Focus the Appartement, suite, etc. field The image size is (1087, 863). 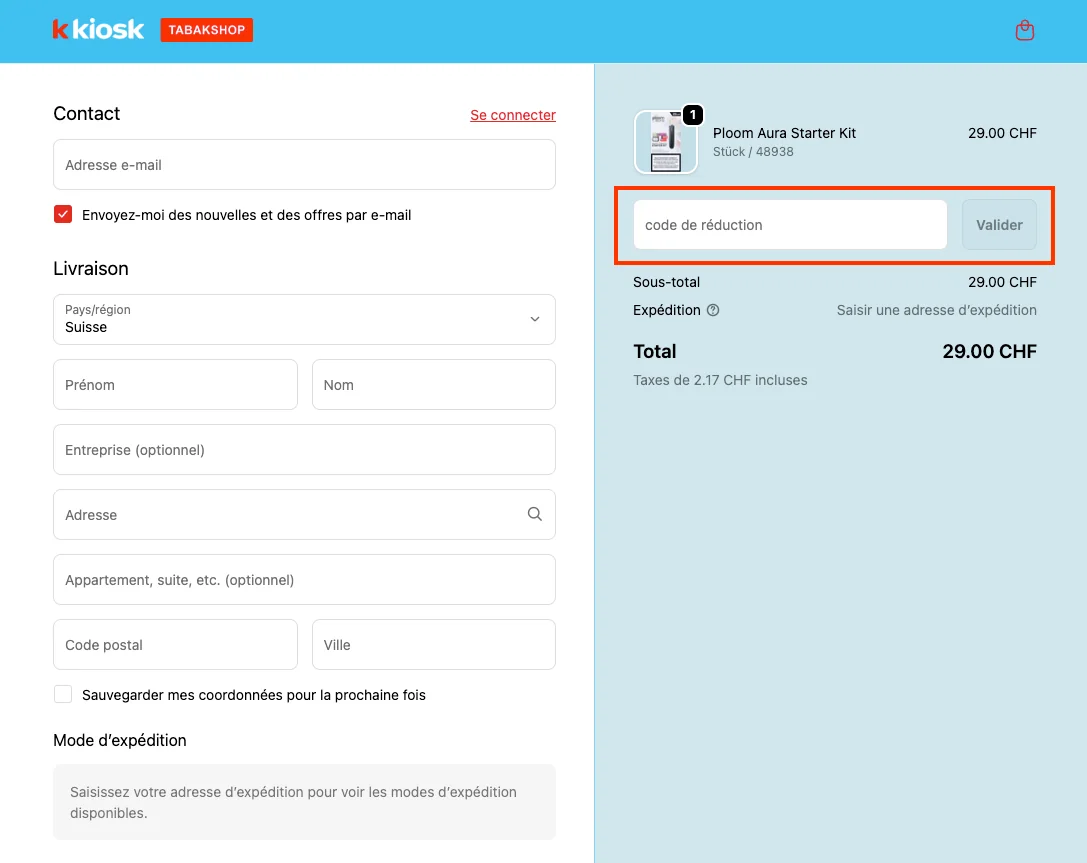coord(304,579)
